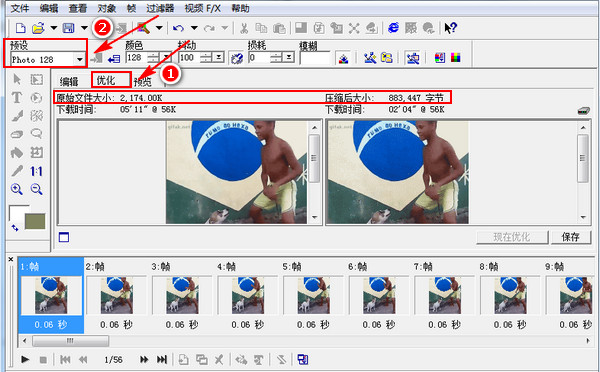The image size is (600, 372).
Task: Switch to the 预览 tab
Action: pyautogui.click(x=143, y=82)
